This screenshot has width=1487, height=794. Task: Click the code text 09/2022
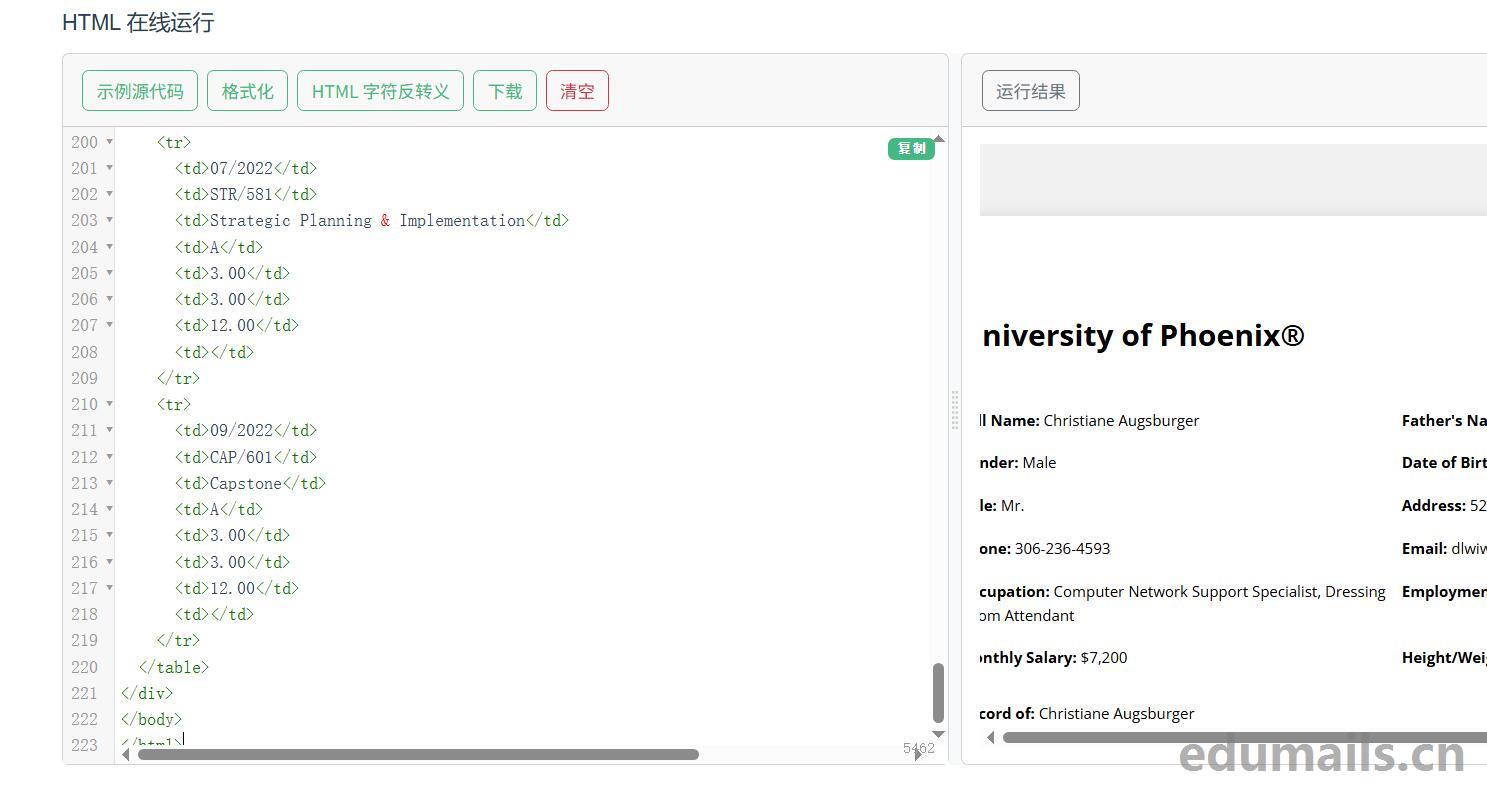click(x=241, y=430)
